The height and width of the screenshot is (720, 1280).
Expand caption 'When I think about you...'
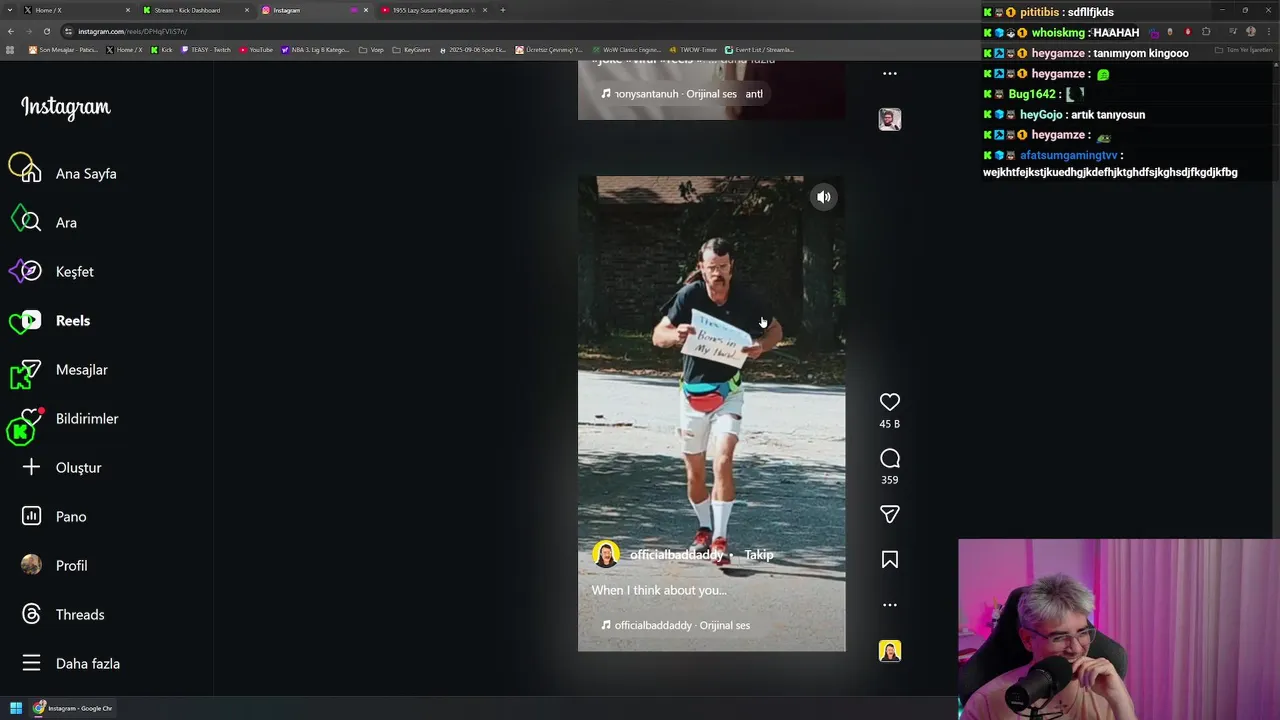[x=659, y=590]
